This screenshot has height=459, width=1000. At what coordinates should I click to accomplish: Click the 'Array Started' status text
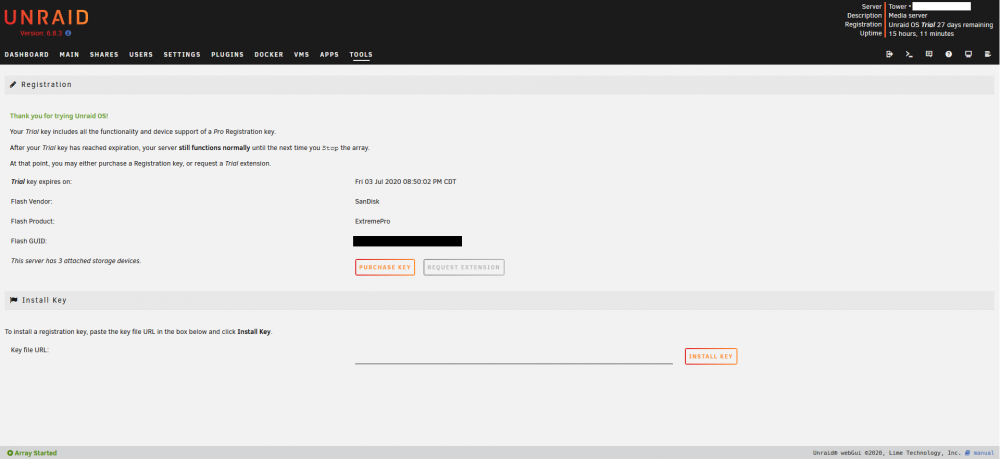point(36,453)
